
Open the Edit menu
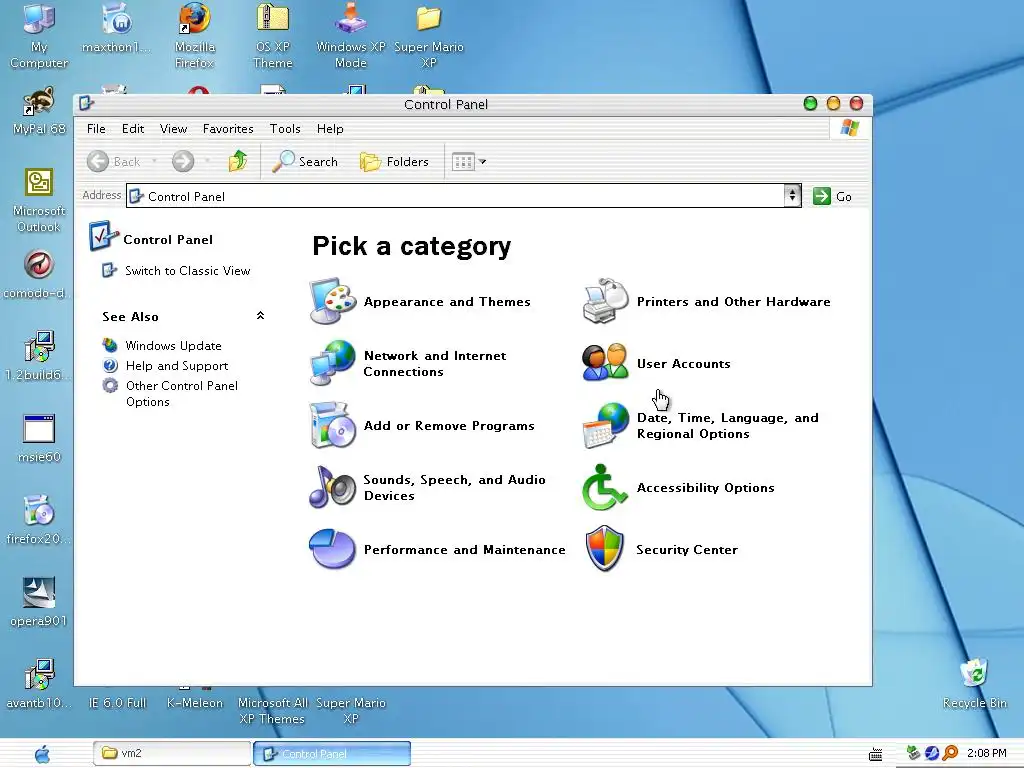[x=133, y=129]
